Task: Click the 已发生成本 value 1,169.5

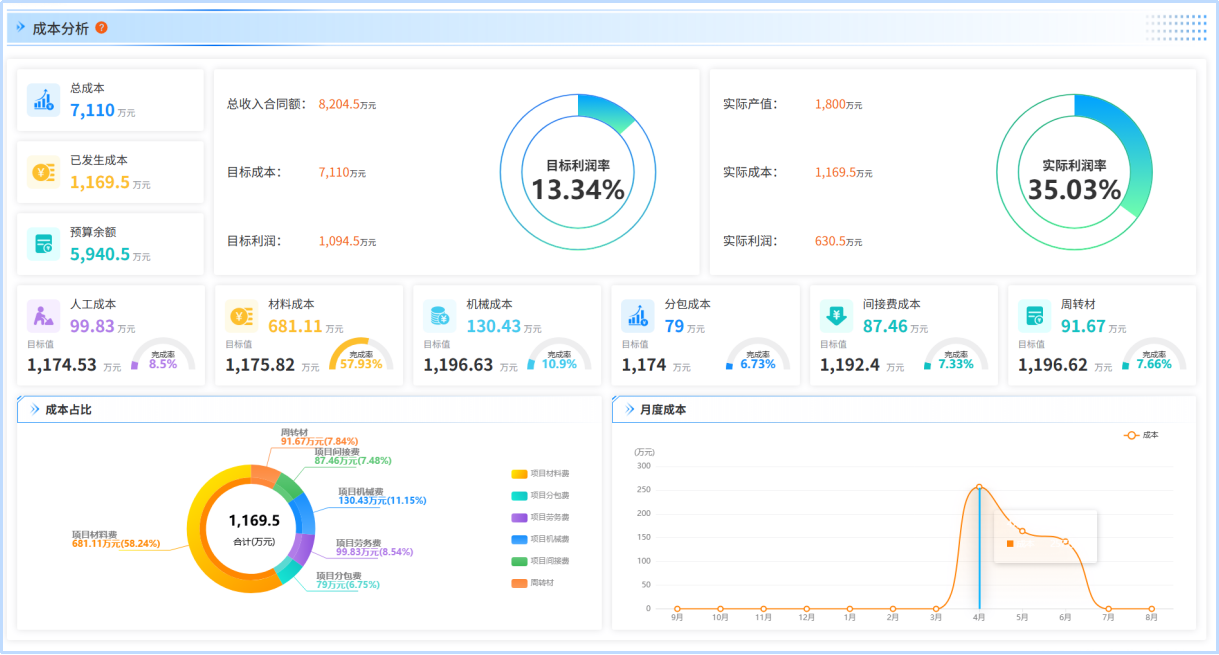Action: point(100,183)
